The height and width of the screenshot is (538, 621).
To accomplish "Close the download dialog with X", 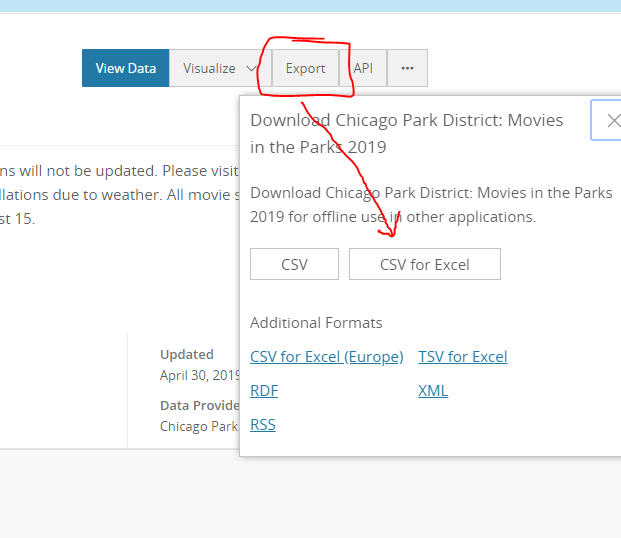I will [610, 120].
